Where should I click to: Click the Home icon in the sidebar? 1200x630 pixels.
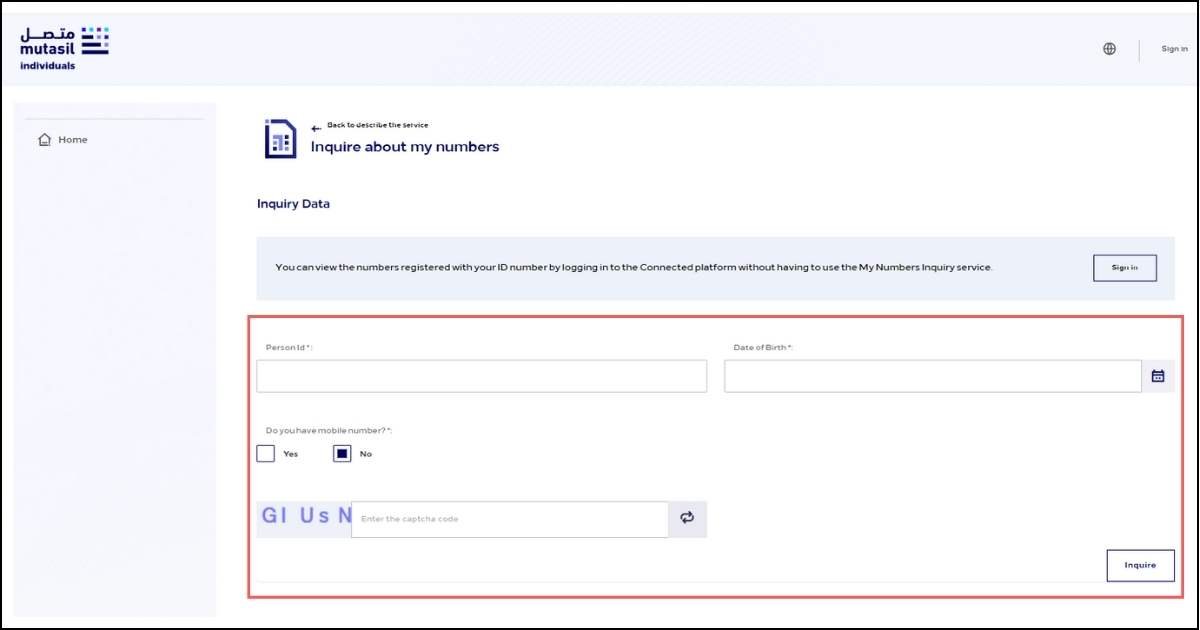pyautogui.click(x=43, y=140)
